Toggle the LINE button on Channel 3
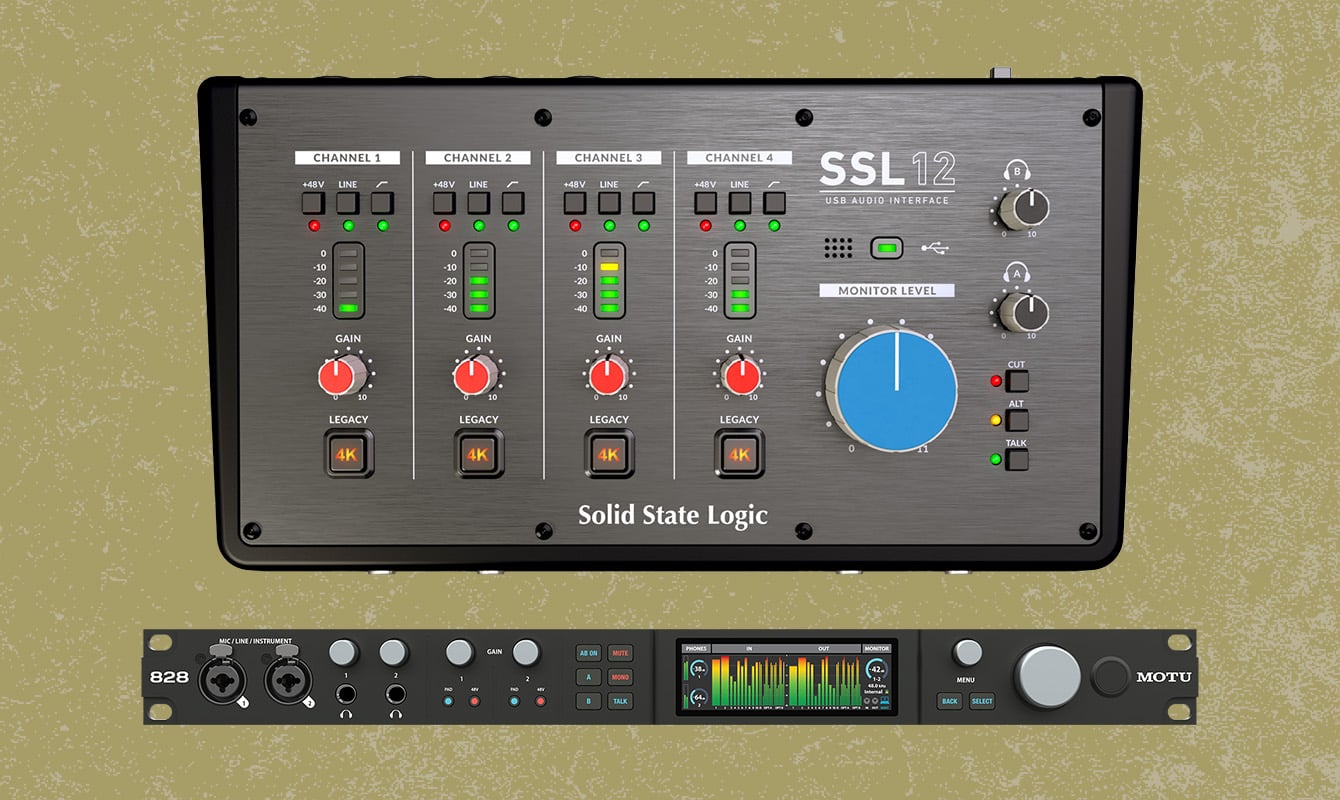 click(x=609, y=203)
